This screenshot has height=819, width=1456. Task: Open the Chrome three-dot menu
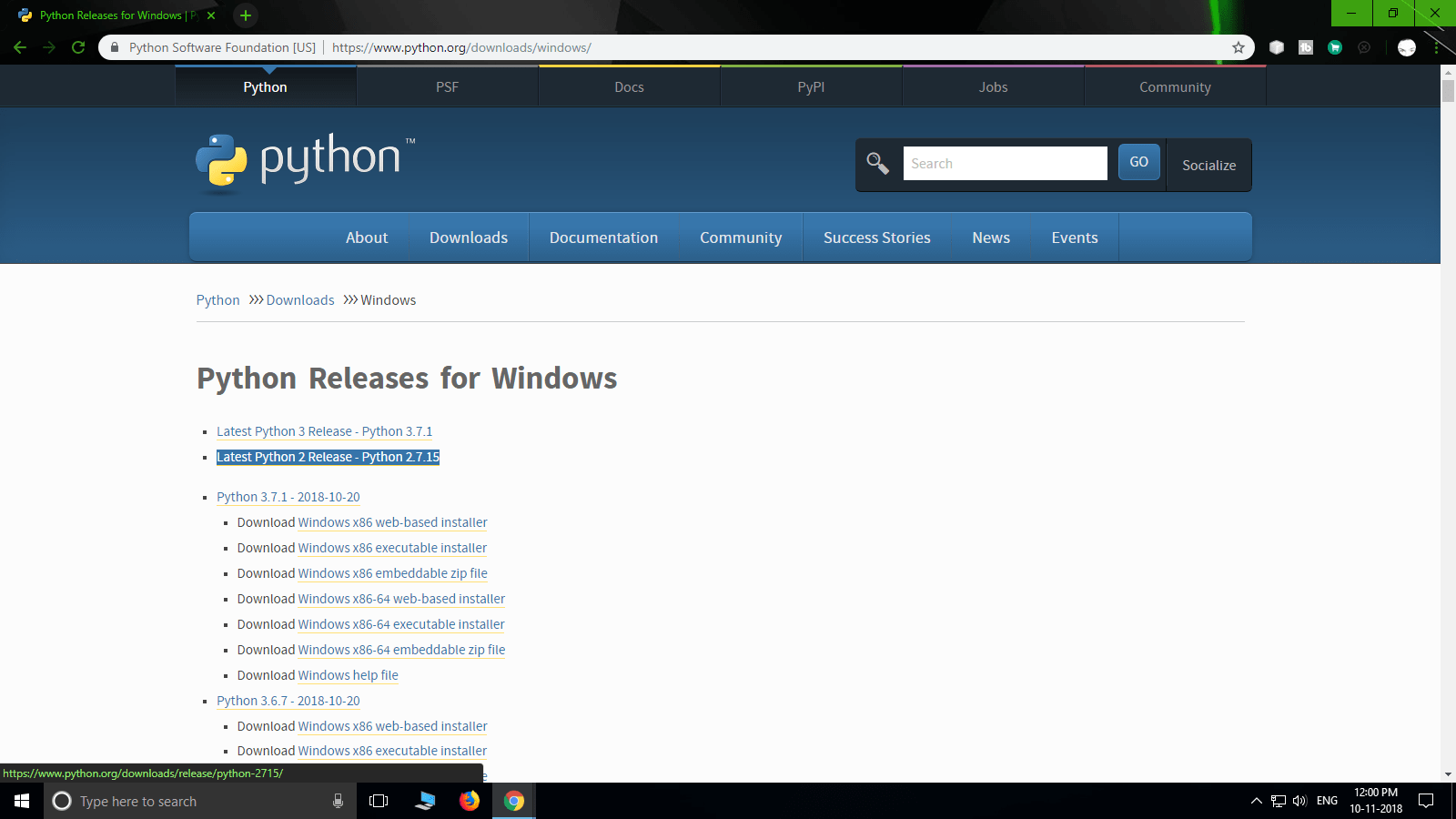pos(1437,47)
